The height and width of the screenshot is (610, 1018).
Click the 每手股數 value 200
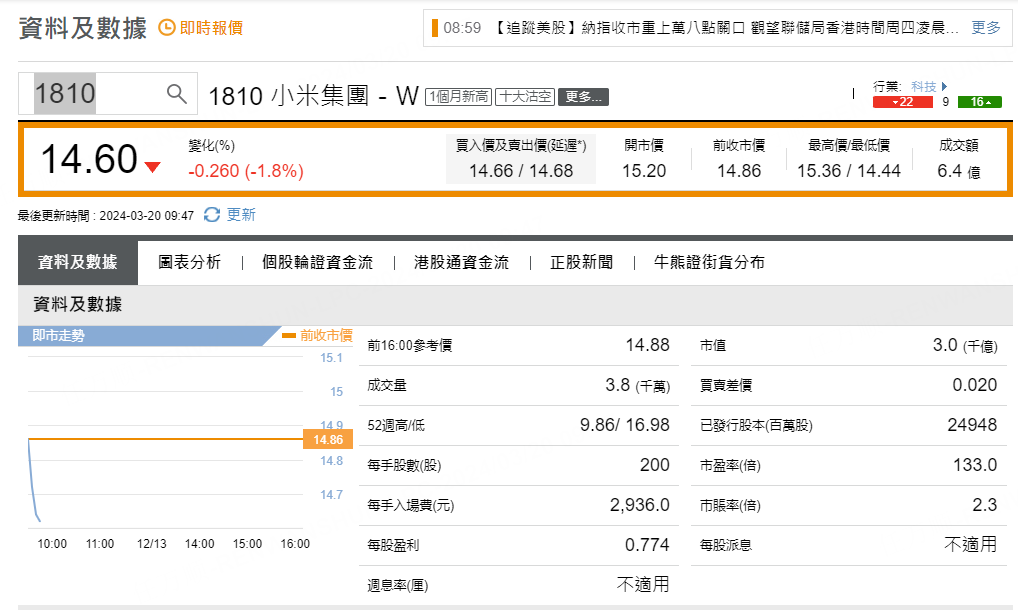654,465
